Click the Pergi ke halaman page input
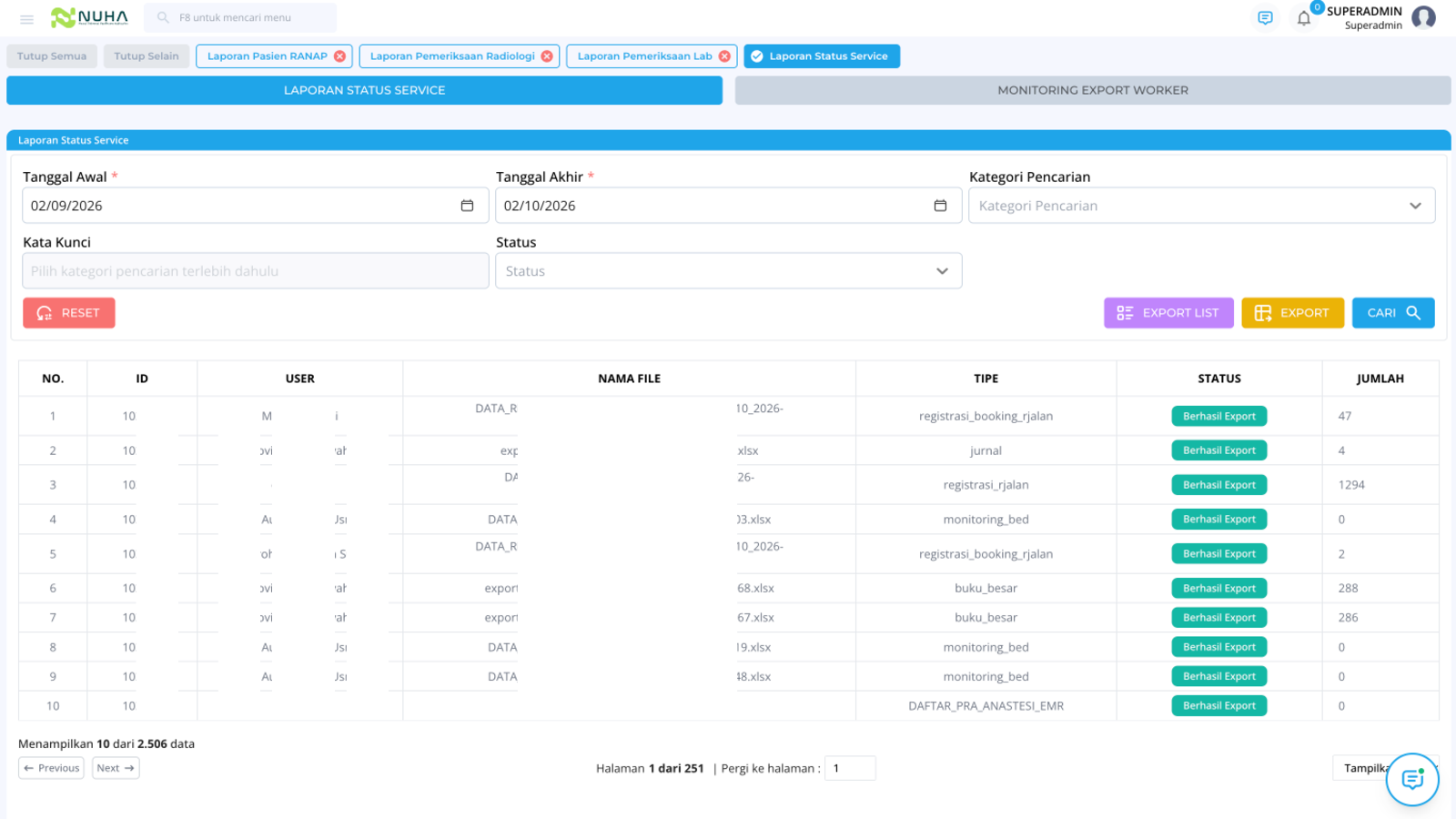 [850, 768]
